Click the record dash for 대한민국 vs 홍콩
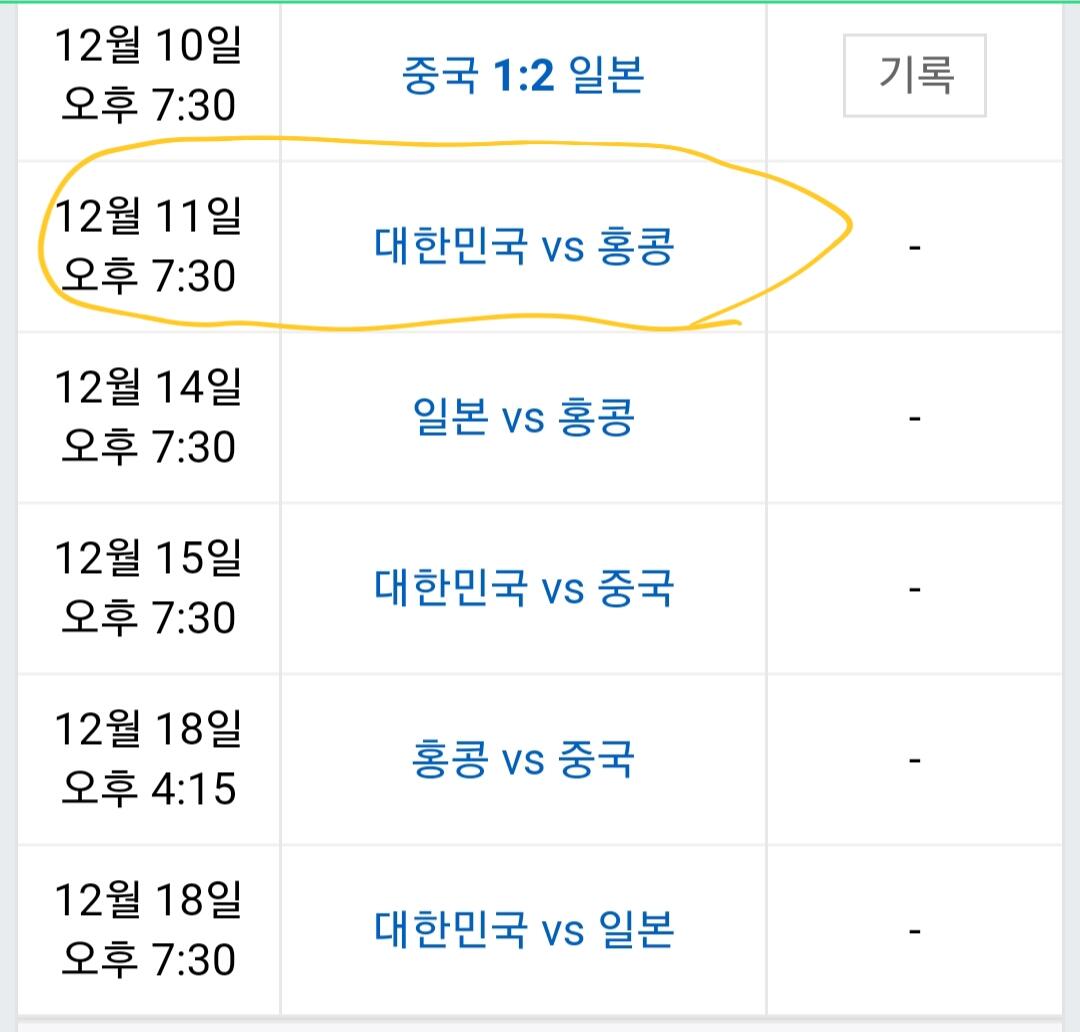The width and height of the screenshot is (1080, 1032). coord(914,246)
